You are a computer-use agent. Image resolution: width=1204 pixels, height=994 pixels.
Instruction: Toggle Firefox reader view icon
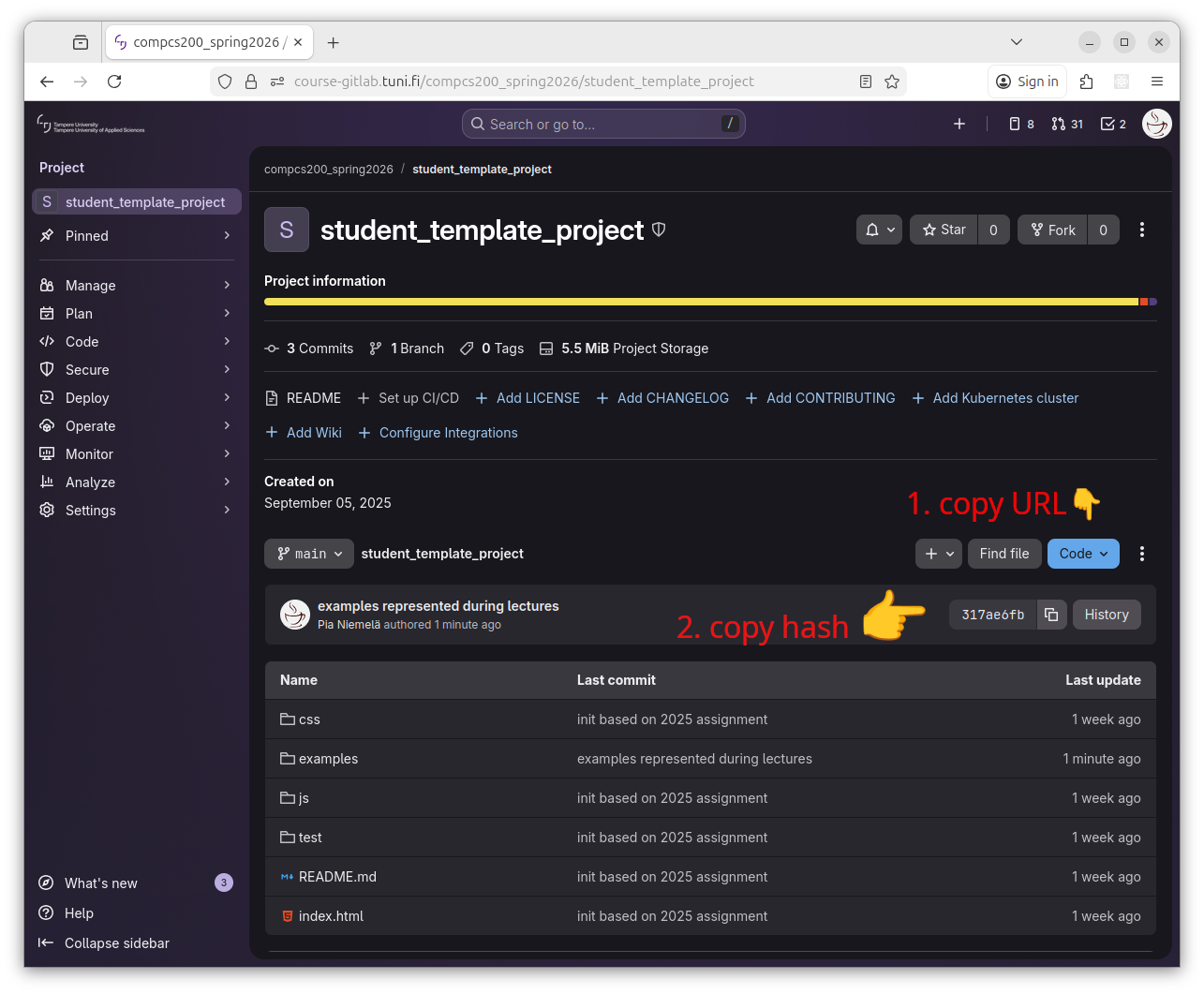[866, 82]
